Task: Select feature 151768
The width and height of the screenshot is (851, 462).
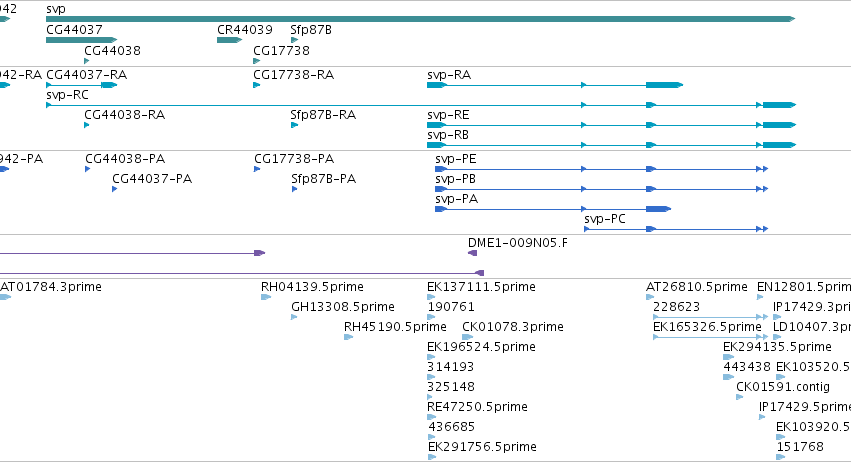Action: pos(800,448)
